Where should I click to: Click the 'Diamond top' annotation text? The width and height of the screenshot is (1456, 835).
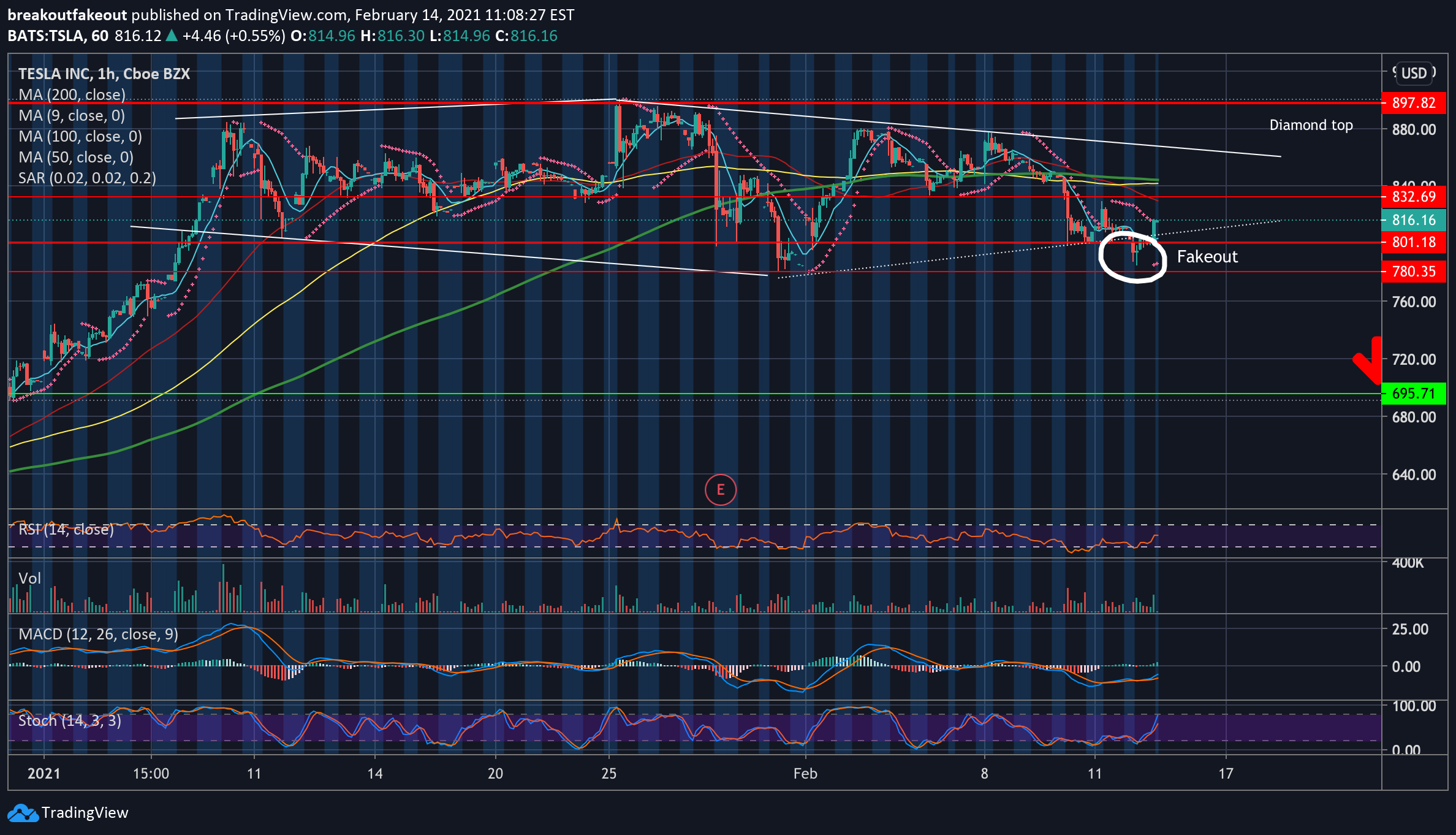(x=1311, y=125)
